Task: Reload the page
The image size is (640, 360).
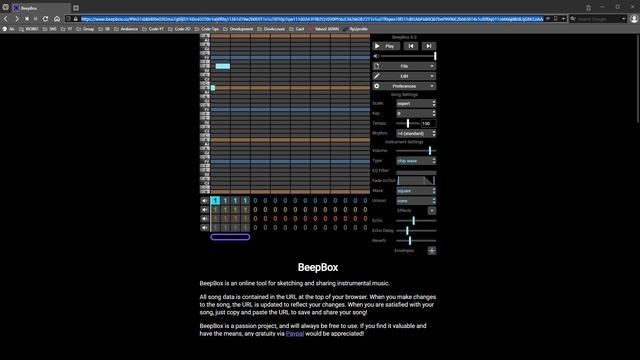Action: [x=45, y=19]
